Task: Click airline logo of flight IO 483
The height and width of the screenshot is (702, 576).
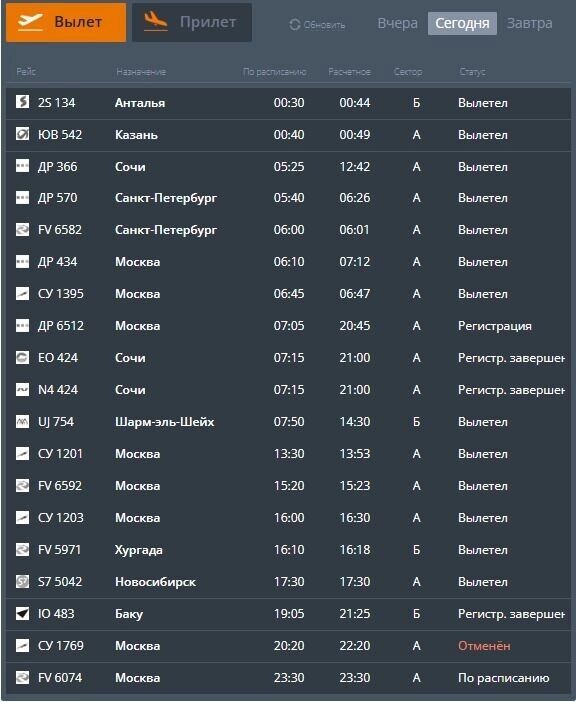Action: pos(22,613)
